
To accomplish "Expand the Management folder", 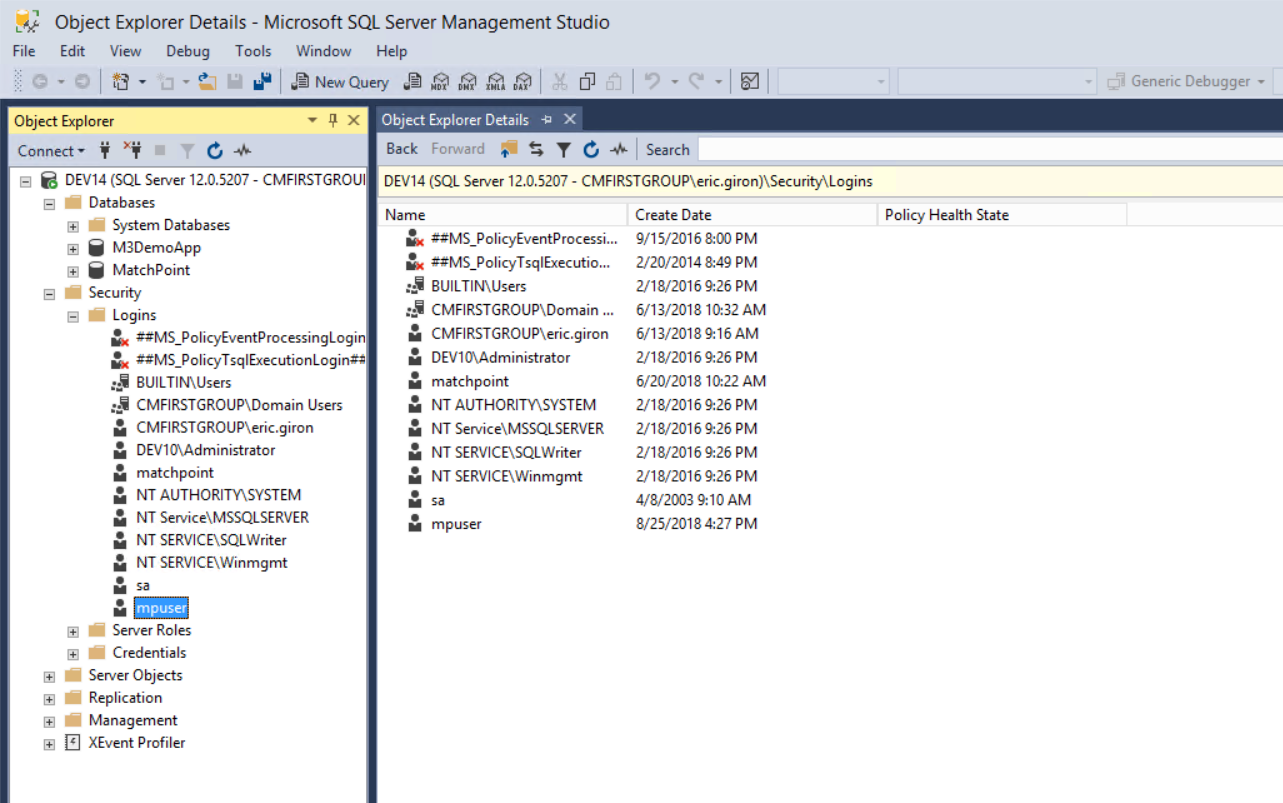I will pyautogui.click(x=49, y=721).
